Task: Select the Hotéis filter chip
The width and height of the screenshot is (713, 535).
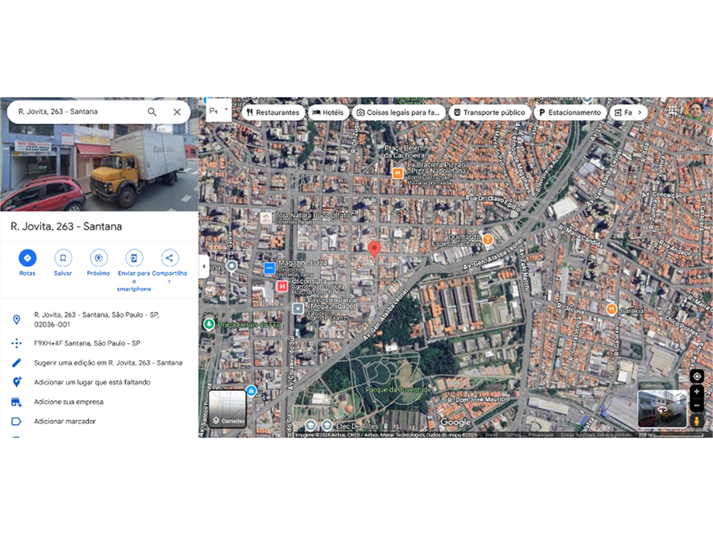Action: tap(328, 112)
